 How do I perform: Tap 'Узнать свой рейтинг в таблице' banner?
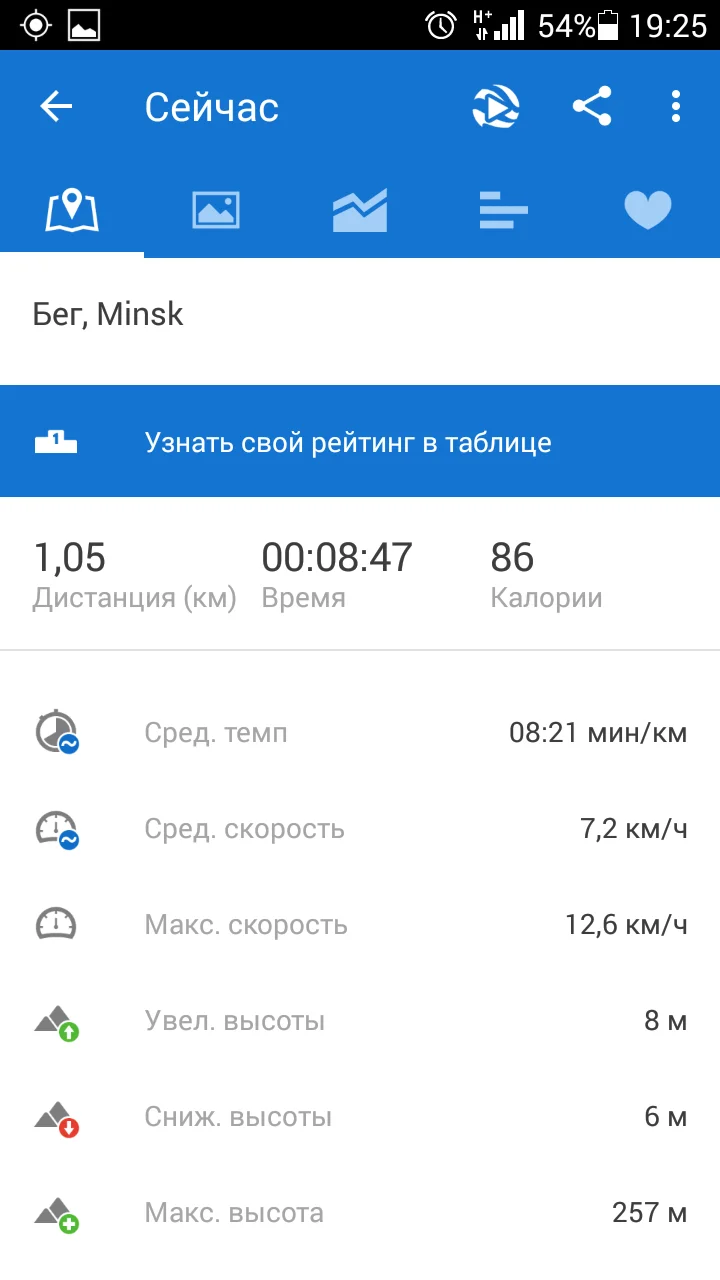348,442
